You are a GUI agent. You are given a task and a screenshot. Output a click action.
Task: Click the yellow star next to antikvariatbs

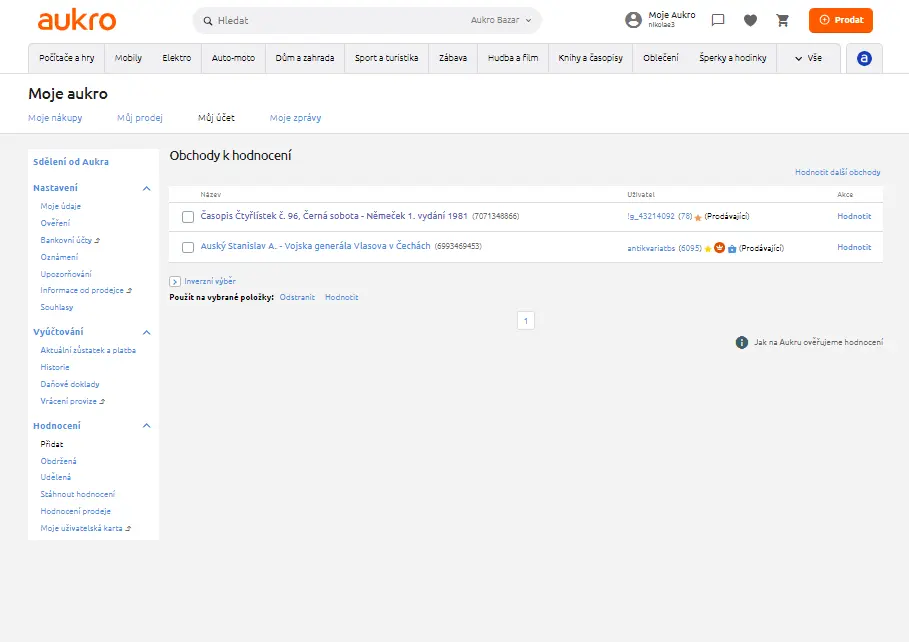point(708,249)
